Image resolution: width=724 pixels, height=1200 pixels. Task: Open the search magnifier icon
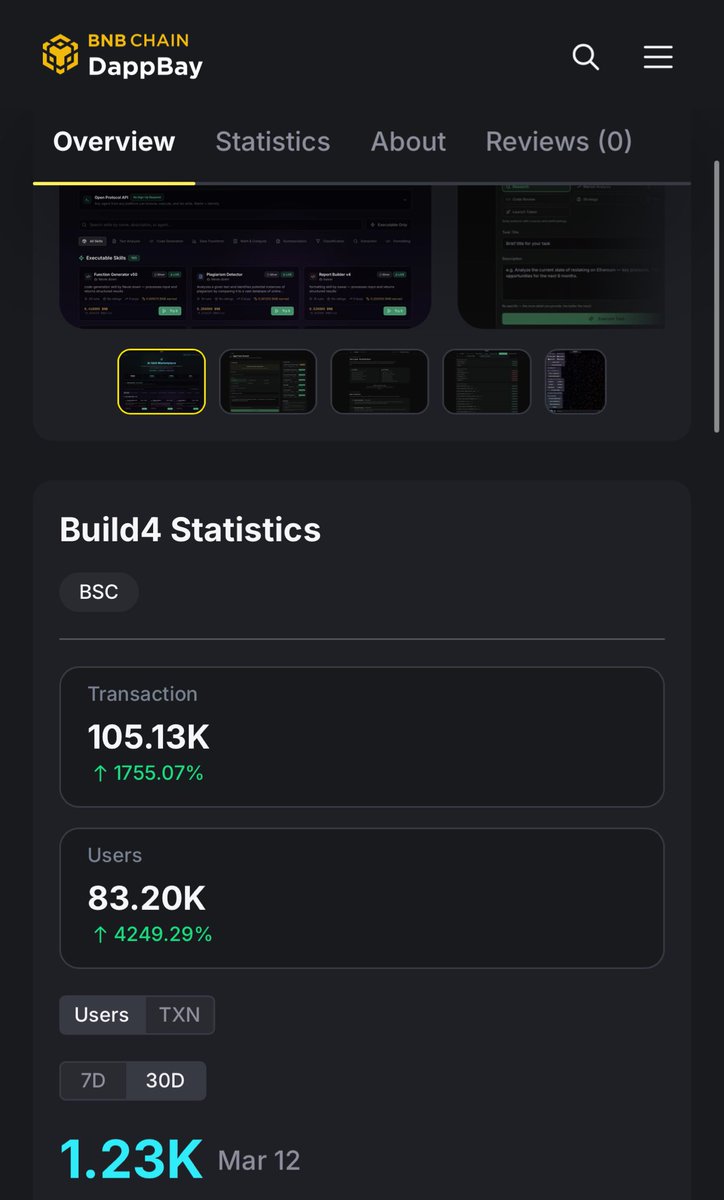click(x=585, y=57)
